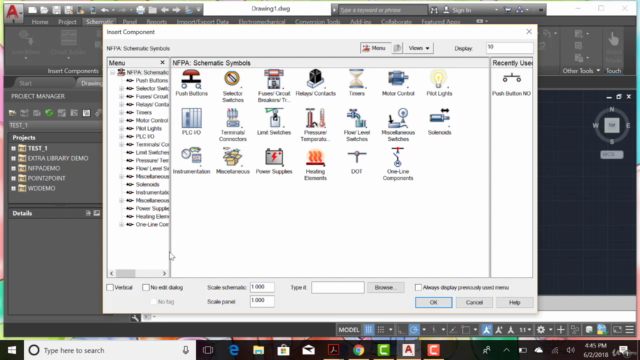Pick recently used Push Button NO
The width and height of the screenshot is (640, 360).
pyautogui.click(x=511, y=84)
